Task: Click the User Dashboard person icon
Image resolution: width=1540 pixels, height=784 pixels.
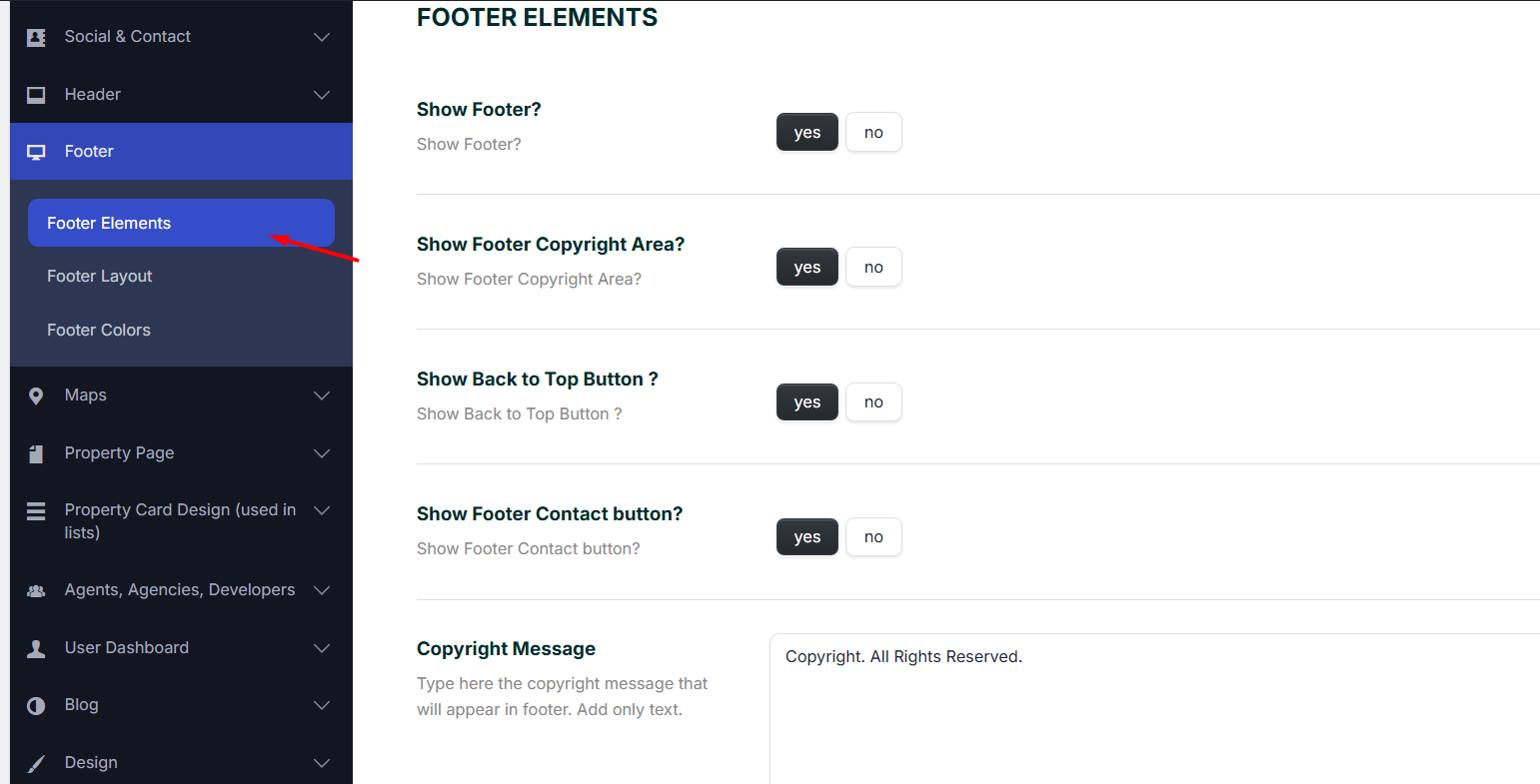Action: click(x=36, y=648)
